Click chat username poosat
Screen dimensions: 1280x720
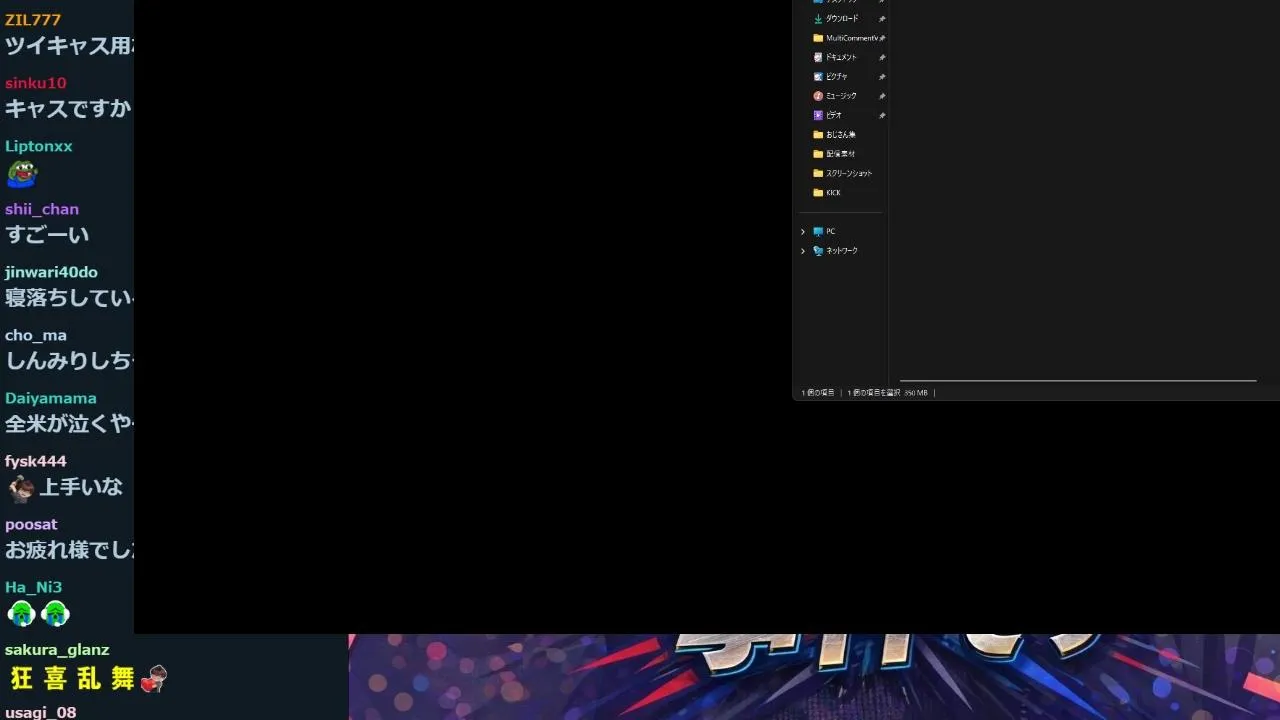31,524
